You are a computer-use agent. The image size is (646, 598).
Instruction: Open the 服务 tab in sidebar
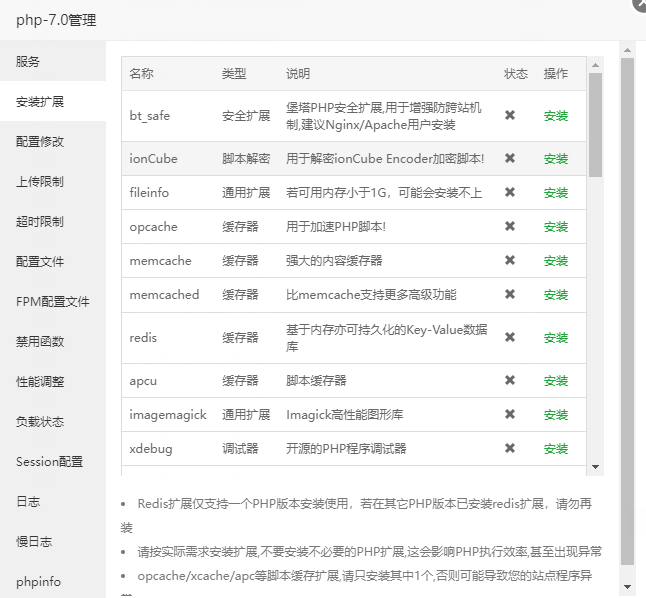[x=53, y=61]
